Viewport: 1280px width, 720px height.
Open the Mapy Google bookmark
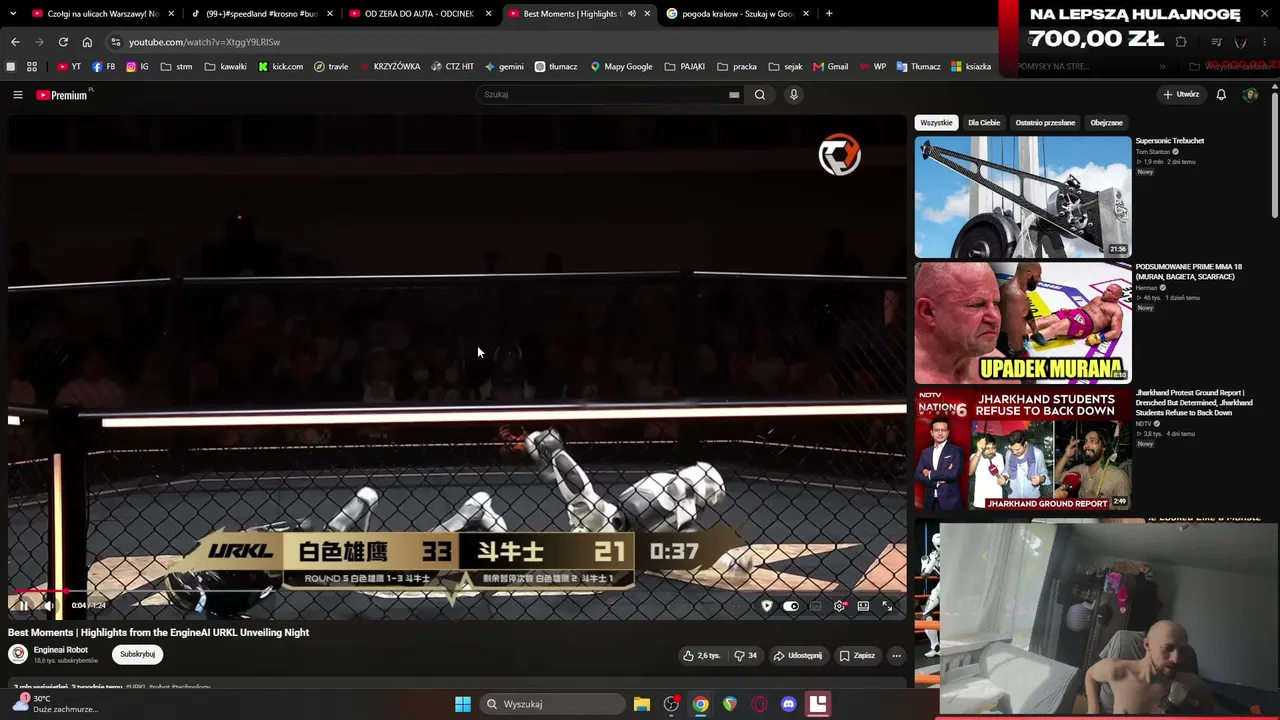[621, 67]
